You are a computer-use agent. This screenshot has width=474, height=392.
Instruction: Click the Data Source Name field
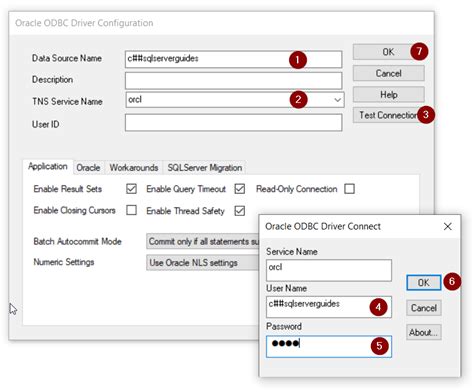(233, 59)
